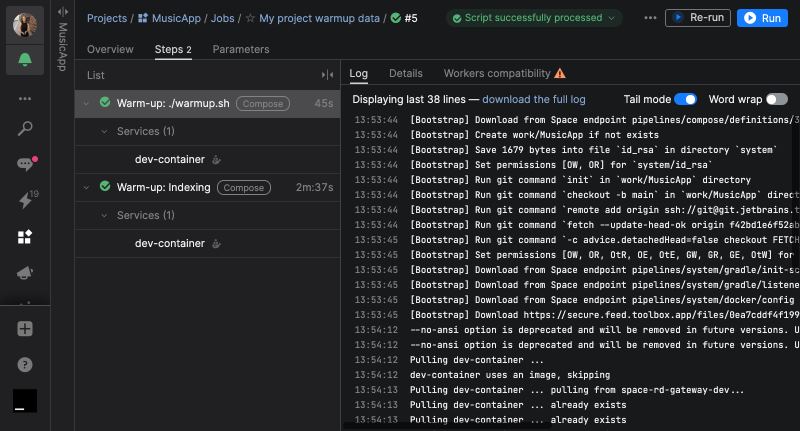The width and height of the screenshot is (800, 431).
Task: Click the plus add-new icon in sidebar
Action: 24,328
